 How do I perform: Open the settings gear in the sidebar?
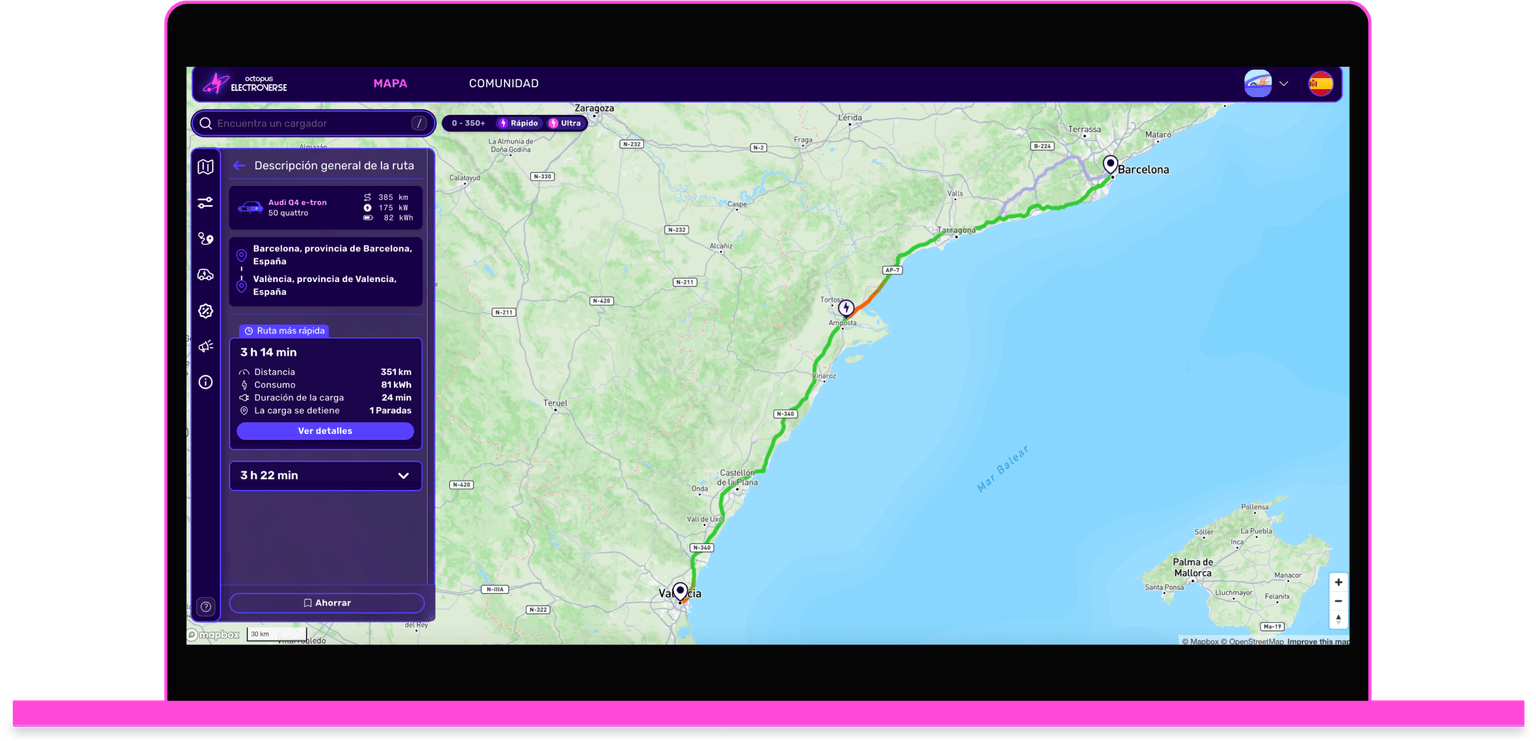205,311
